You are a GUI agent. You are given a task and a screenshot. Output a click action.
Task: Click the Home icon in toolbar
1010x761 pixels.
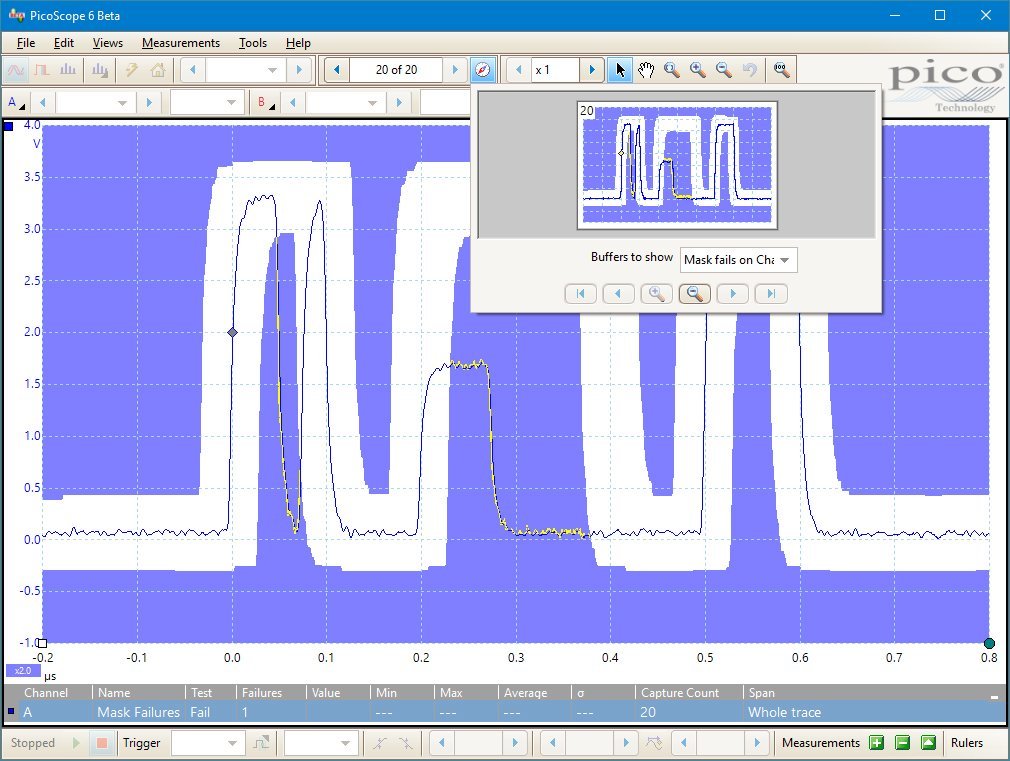(x=158, y=70)
